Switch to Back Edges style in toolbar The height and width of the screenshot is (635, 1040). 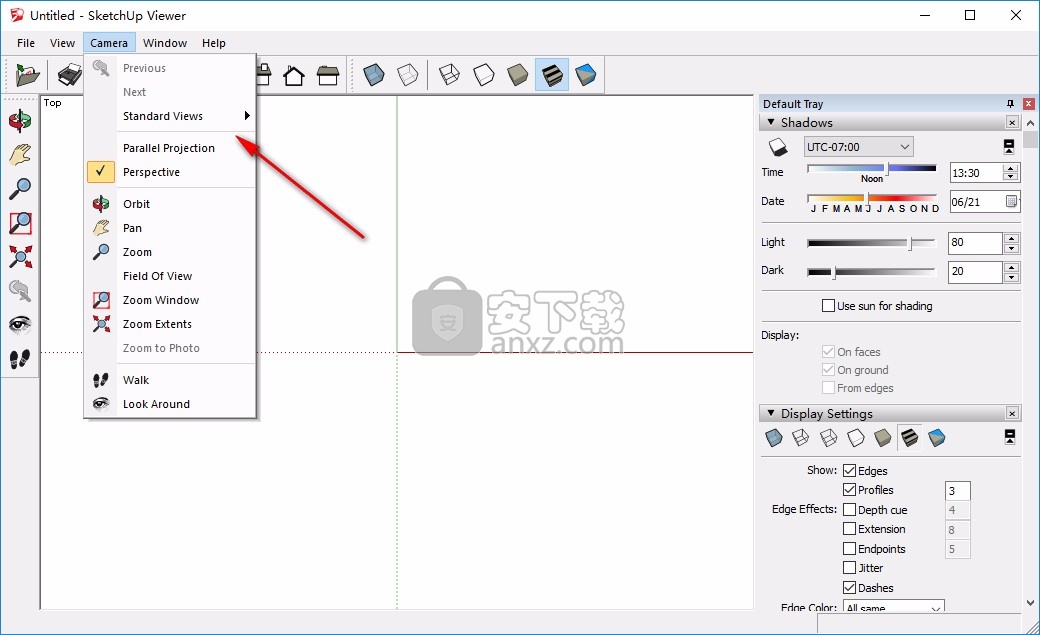[x=408, y=75]
